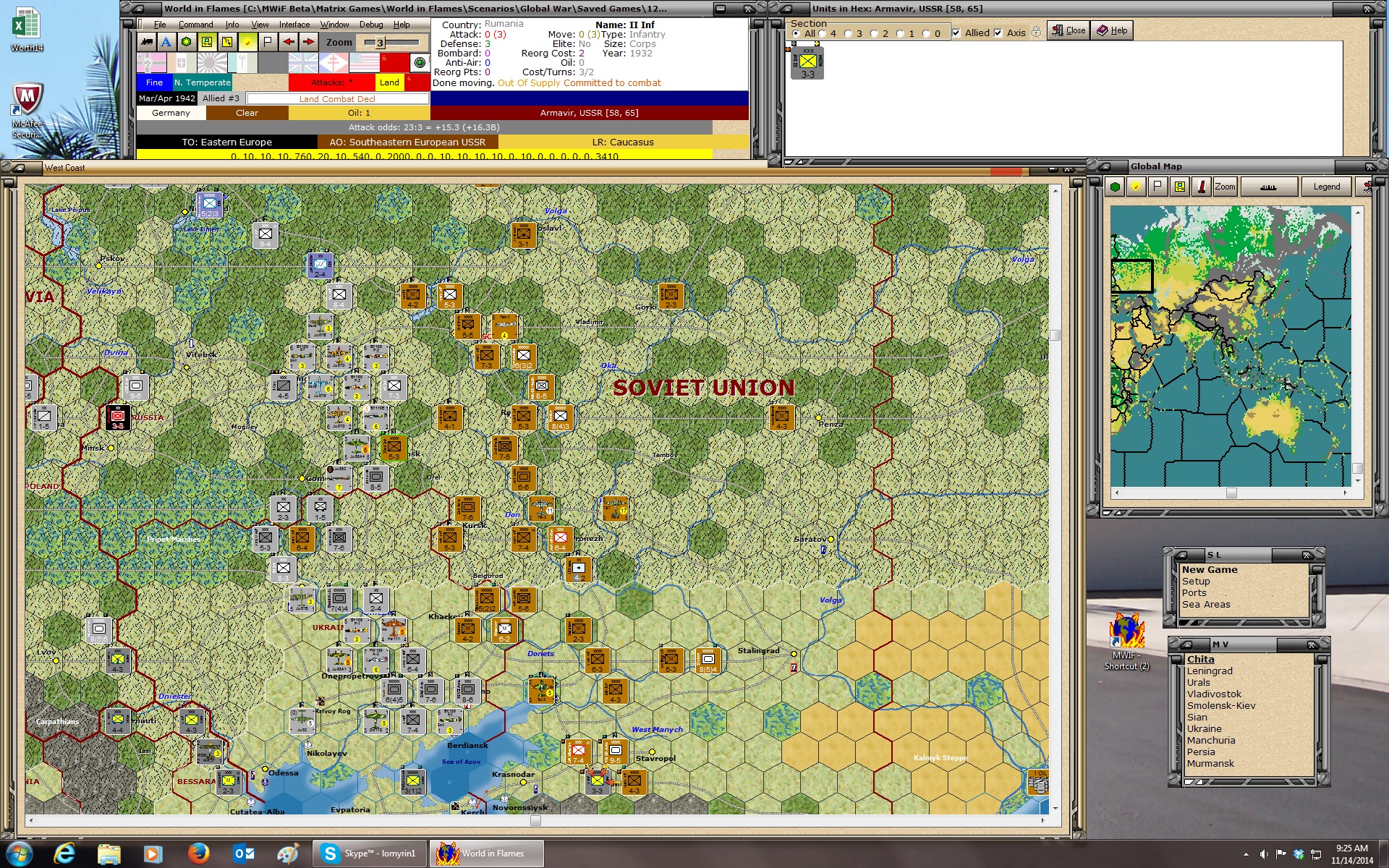Click ship silhouette button in Global Map toolbar

point(1268,187)
